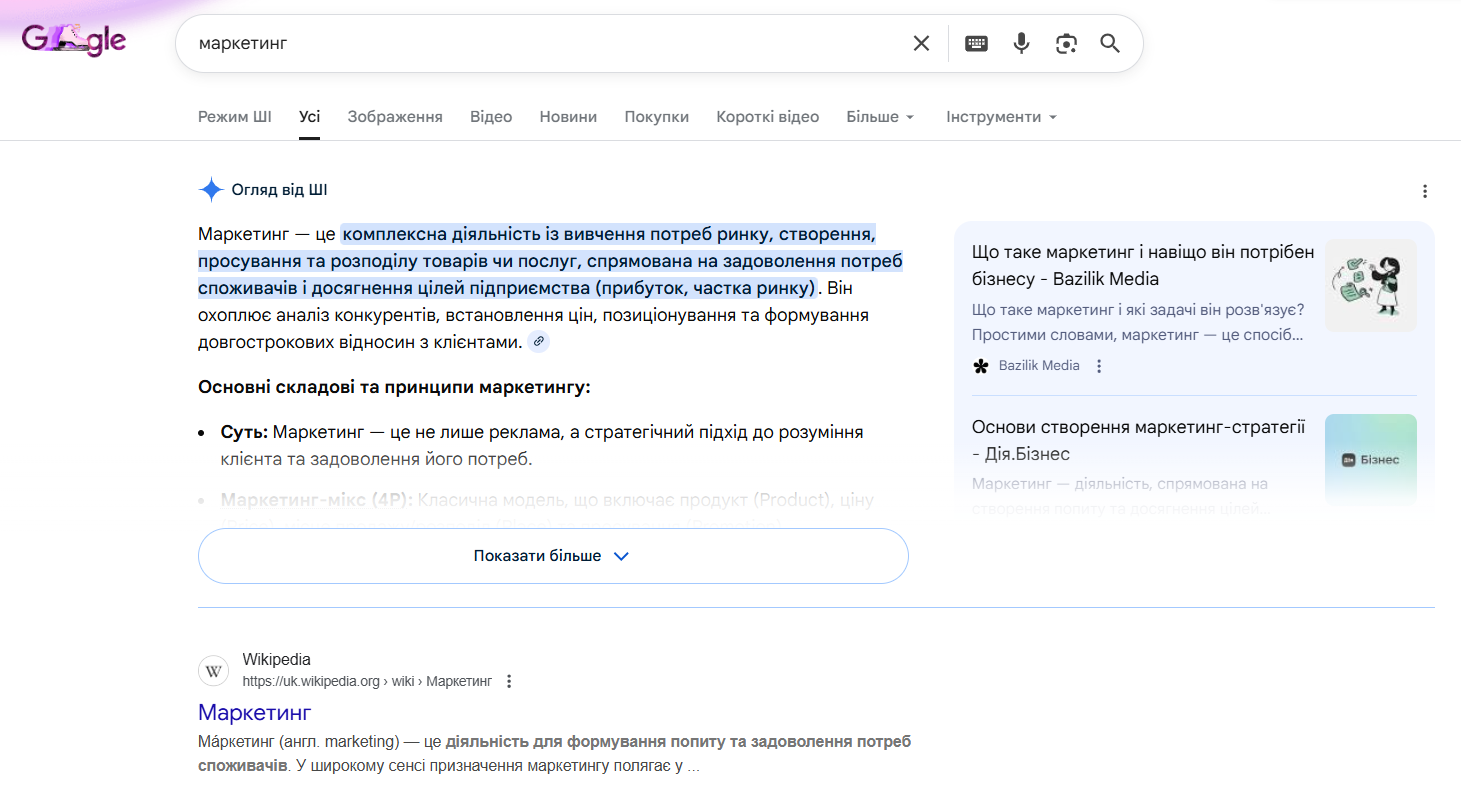Expand the Більше tab dropdown
The image size is (1461, 786).
880,116
